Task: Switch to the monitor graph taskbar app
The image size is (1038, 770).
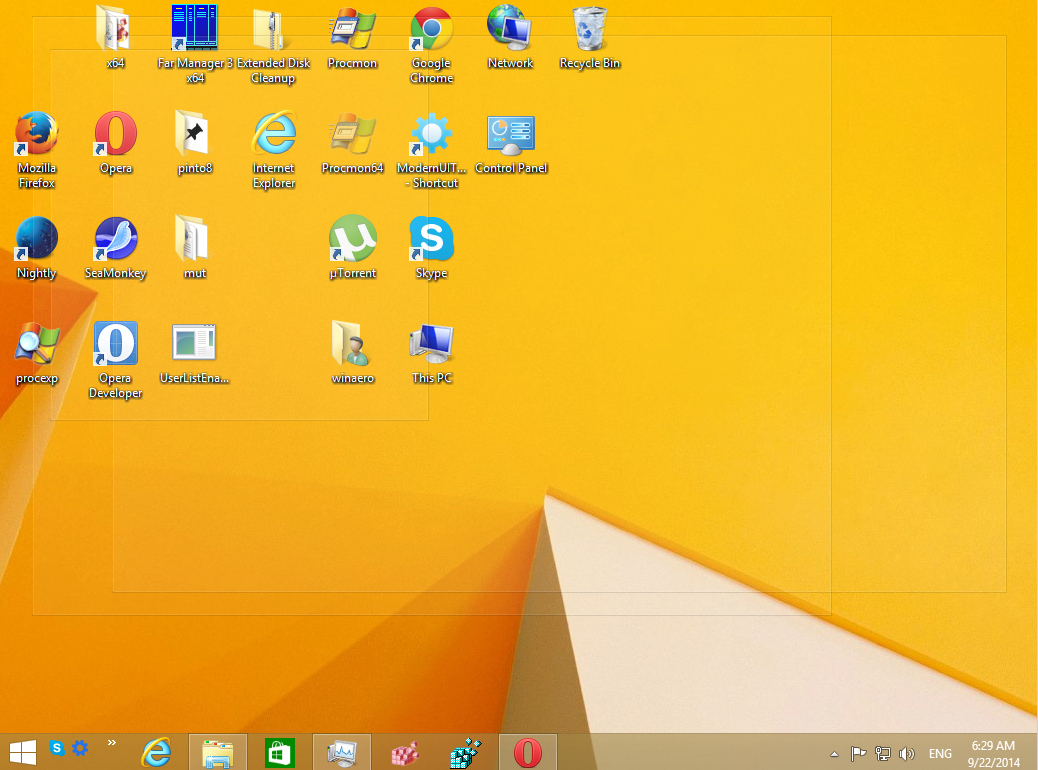Action: pyautogui.click(x=342, y=752)
